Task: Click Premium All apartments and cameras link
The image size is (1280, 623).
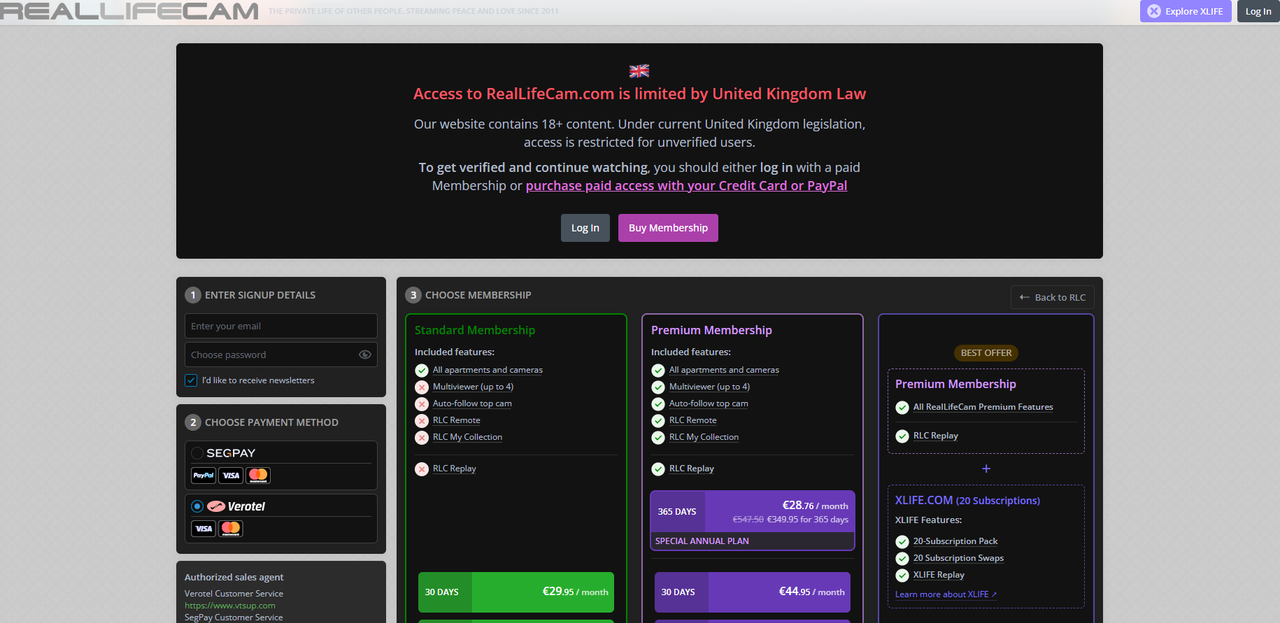Action: pyautogui.click(x=724, y=370)
